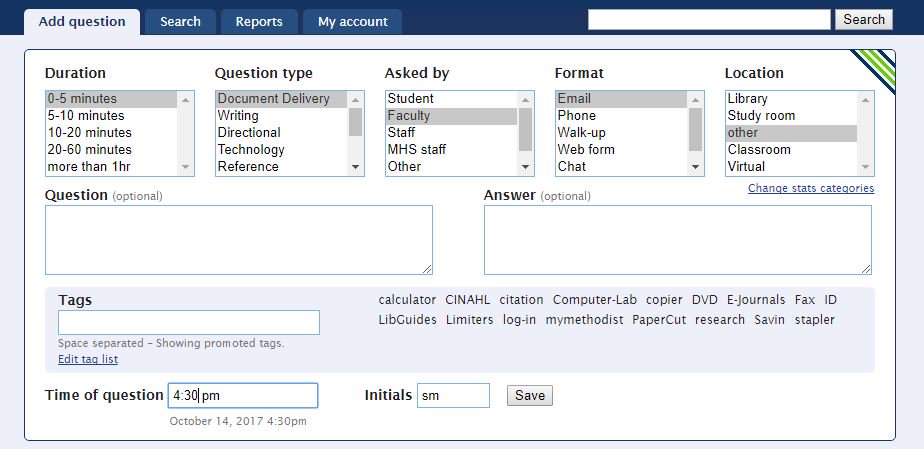Click Duration list scroll up arrow
Image resolution: width=924 pixels, height=449 pixels.
point(186,100)
